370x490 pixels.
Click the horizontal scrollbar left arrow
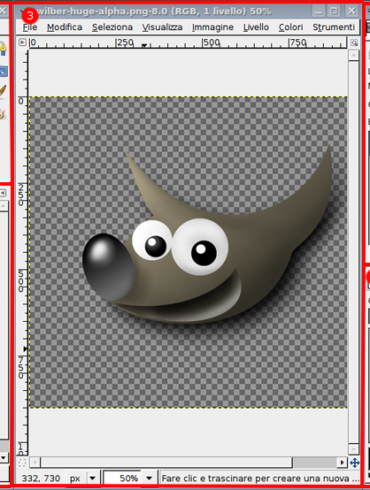(x=35, y=462)
